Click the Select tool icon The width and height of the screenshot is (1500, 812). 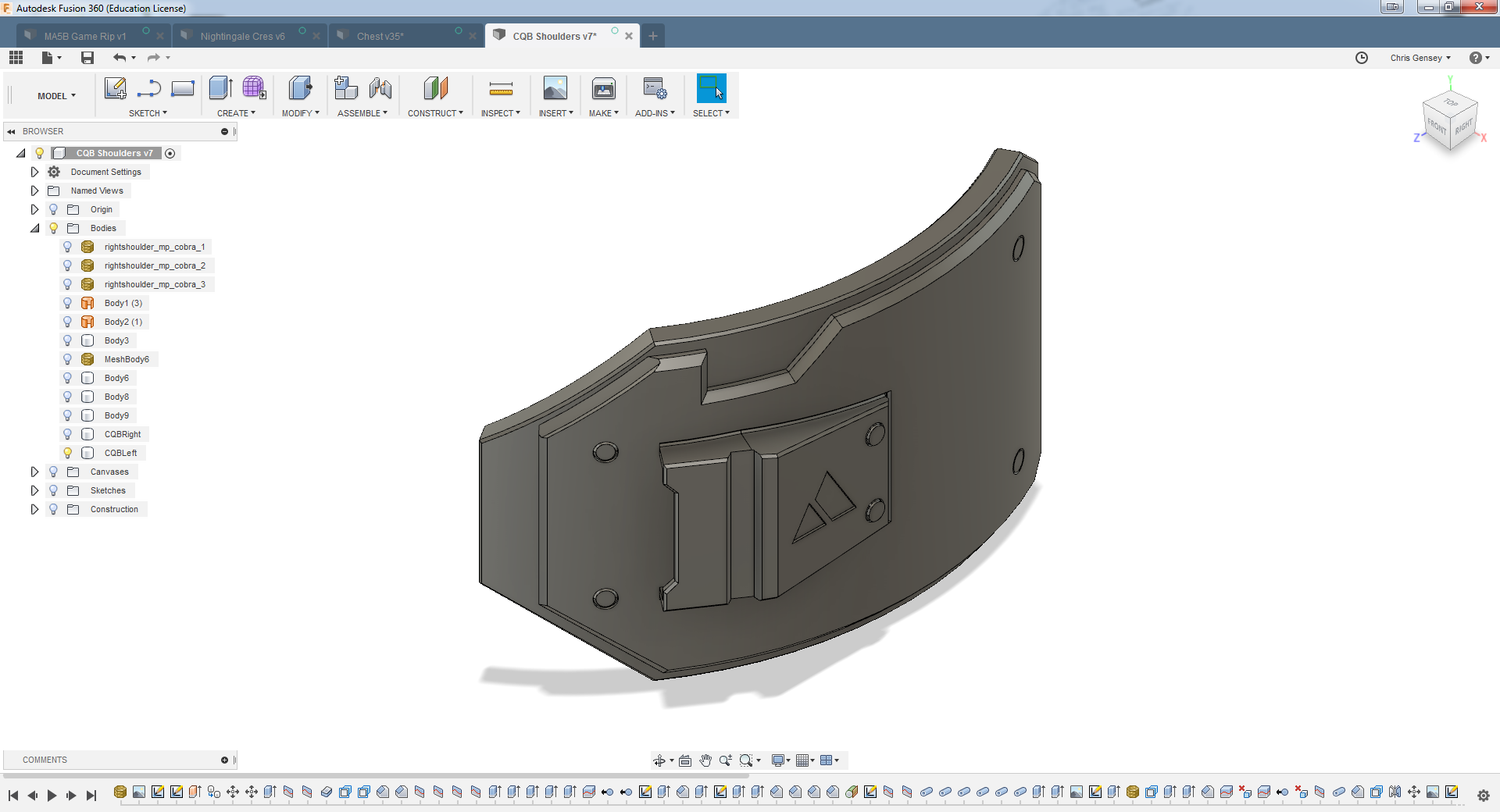[x=711, y=88]
